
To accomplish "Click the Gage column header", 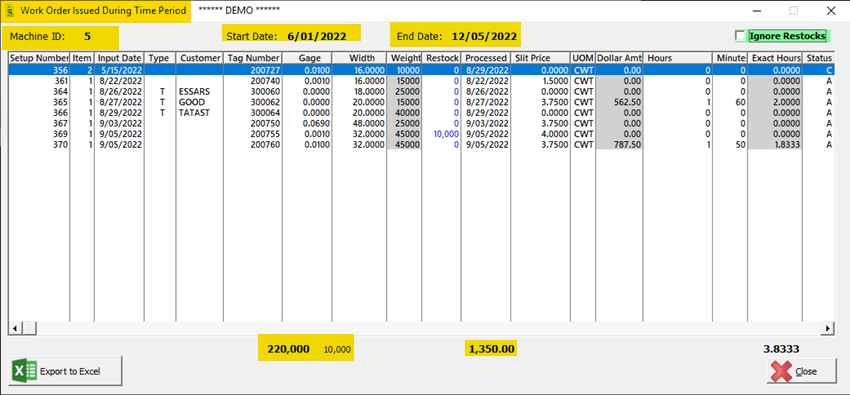I will click(307, 58).
